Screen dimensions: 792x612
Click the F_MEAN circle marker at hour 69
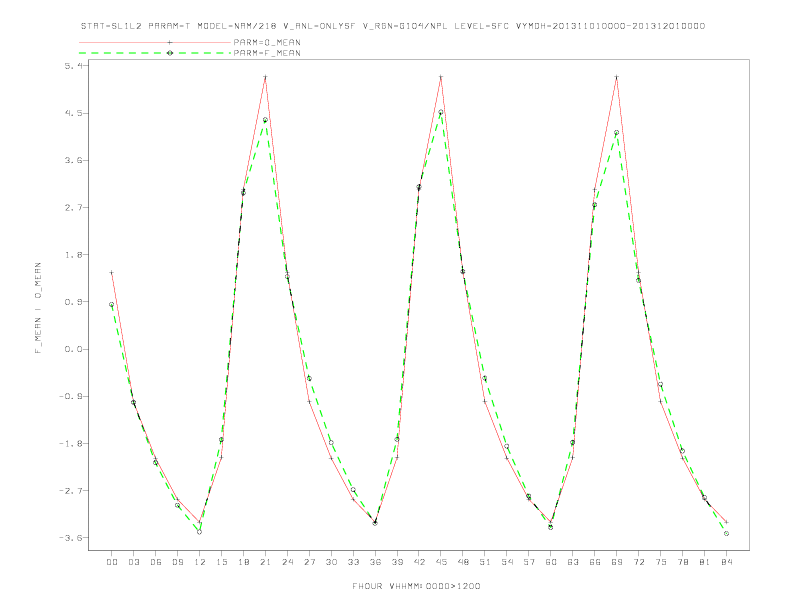tap(617, 133)
